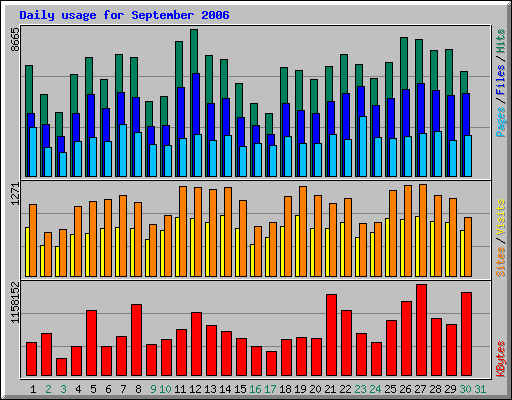Click the red KBytes bar for day 30
This screenshot has height=400, width=512.
click(466, 334)
